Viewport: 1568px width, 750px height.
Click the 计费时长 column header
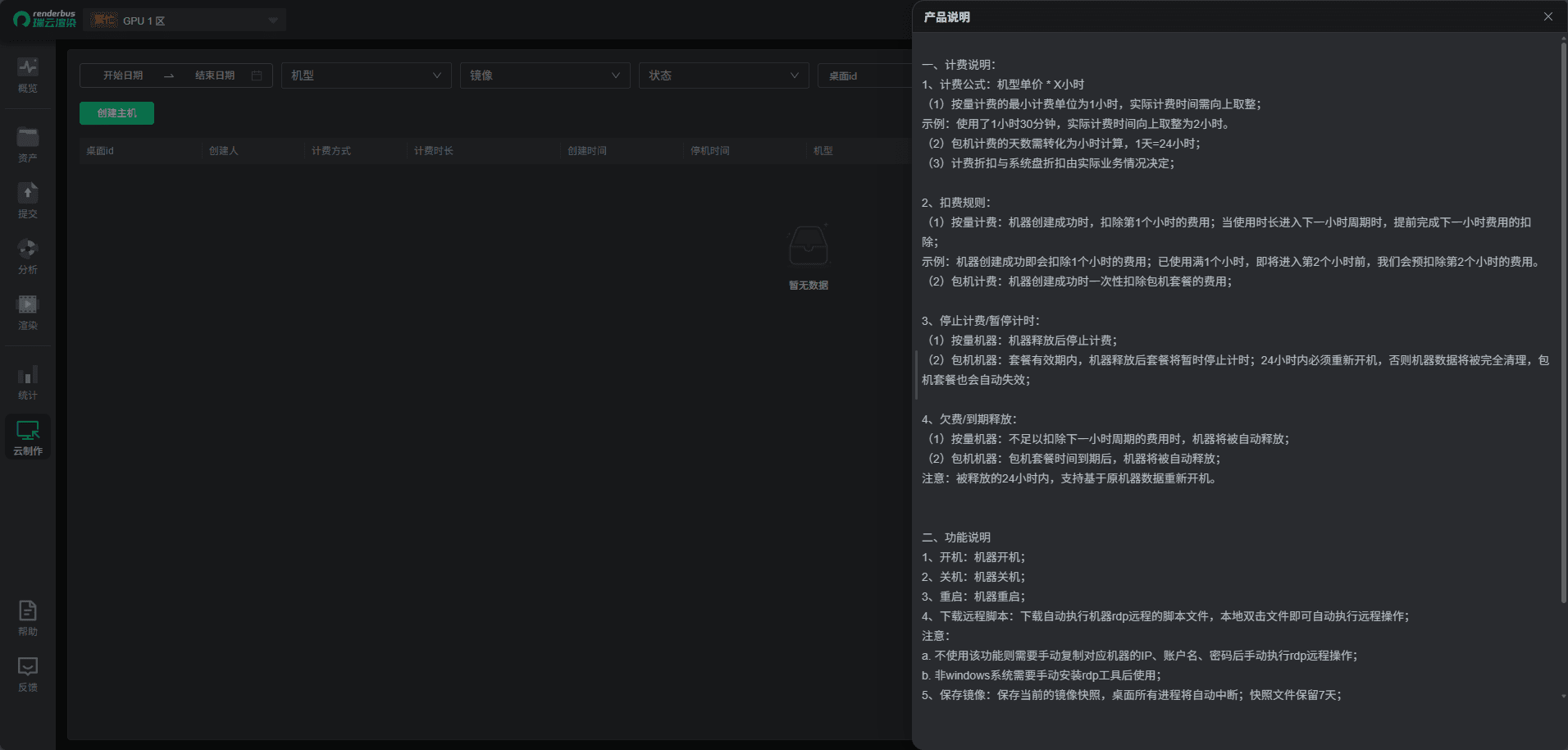pos(434,151)
